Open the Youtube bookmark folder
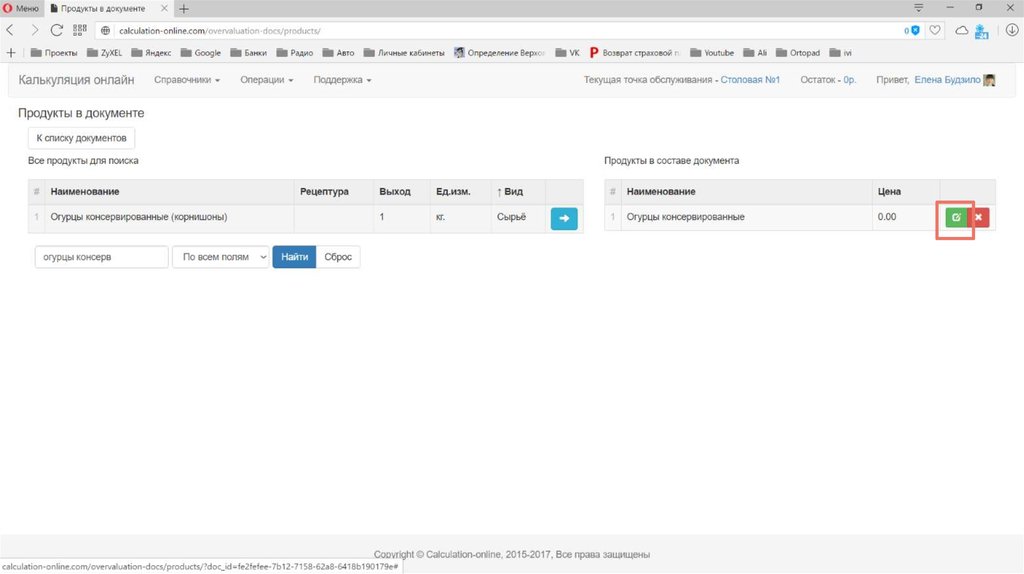 pyautogui.click(x=712, y=52)
